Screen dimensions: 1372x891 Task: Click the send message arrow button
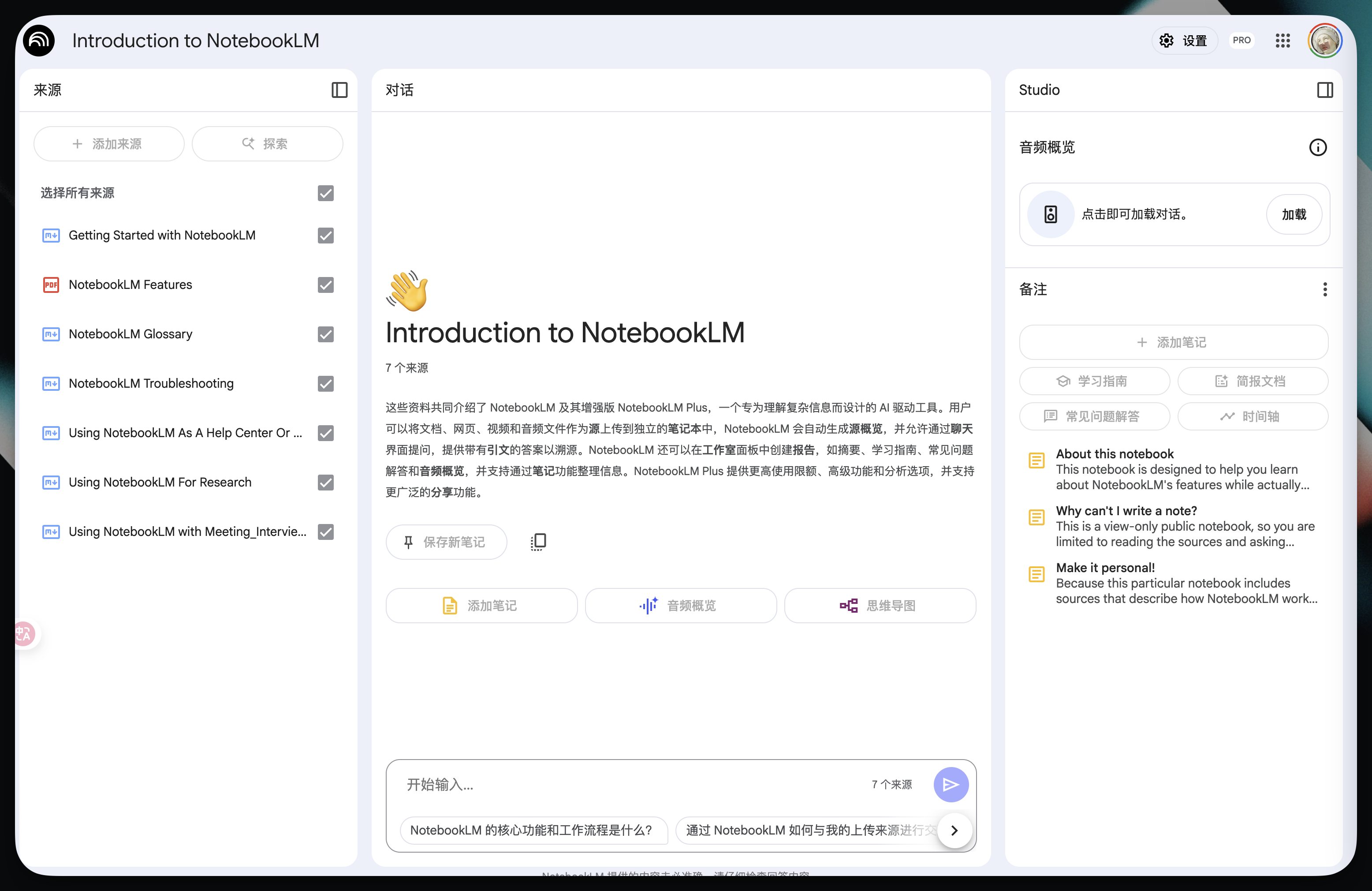[951, 784]
